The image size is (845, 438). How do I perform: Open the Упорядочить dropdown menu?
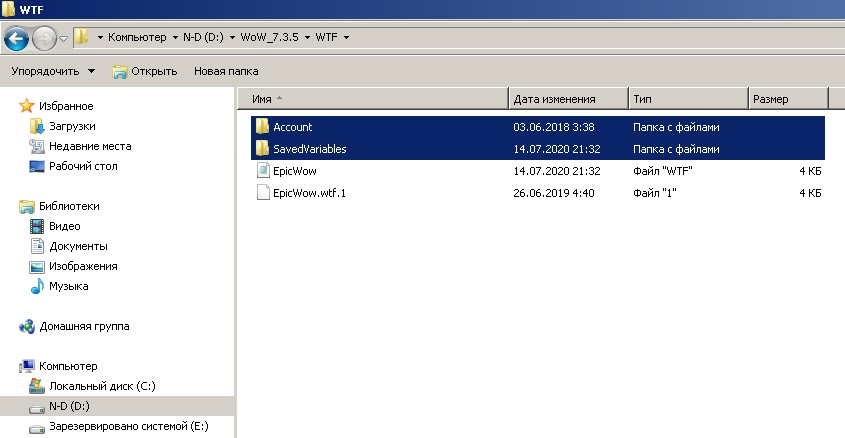pyautogui.click(x=53, y=71)
